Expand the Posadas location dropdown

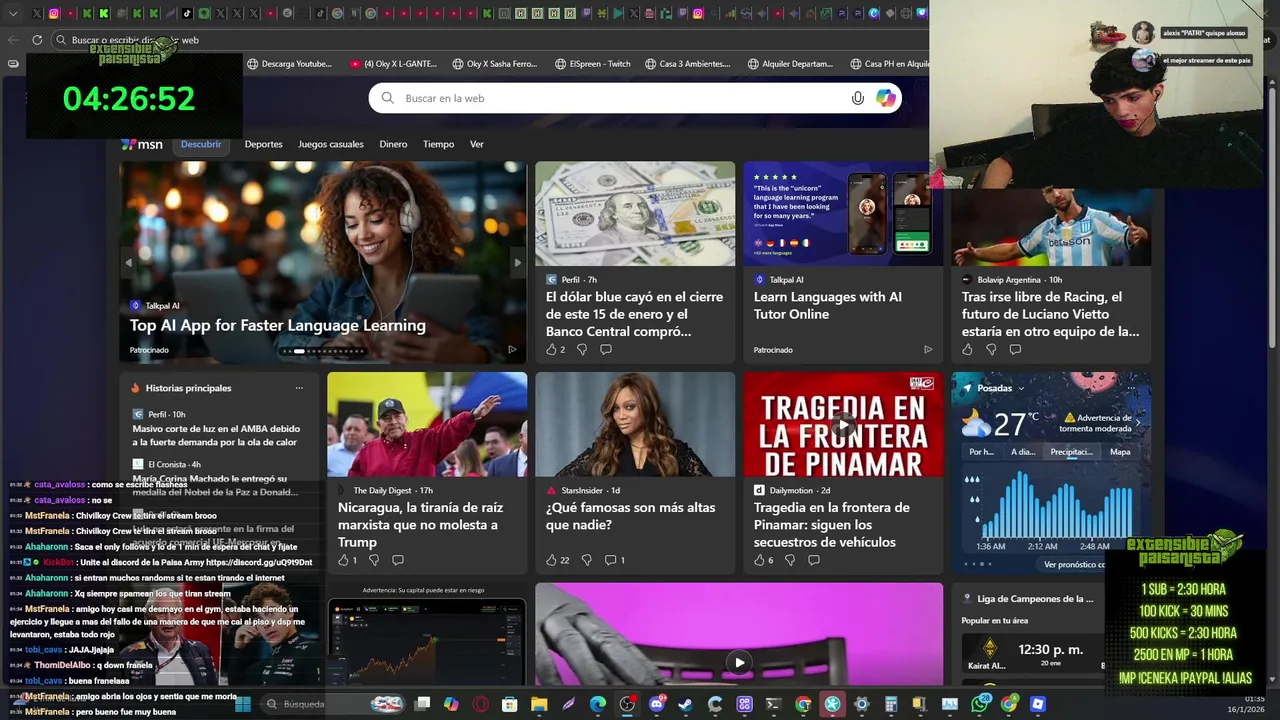point(1021,388)
